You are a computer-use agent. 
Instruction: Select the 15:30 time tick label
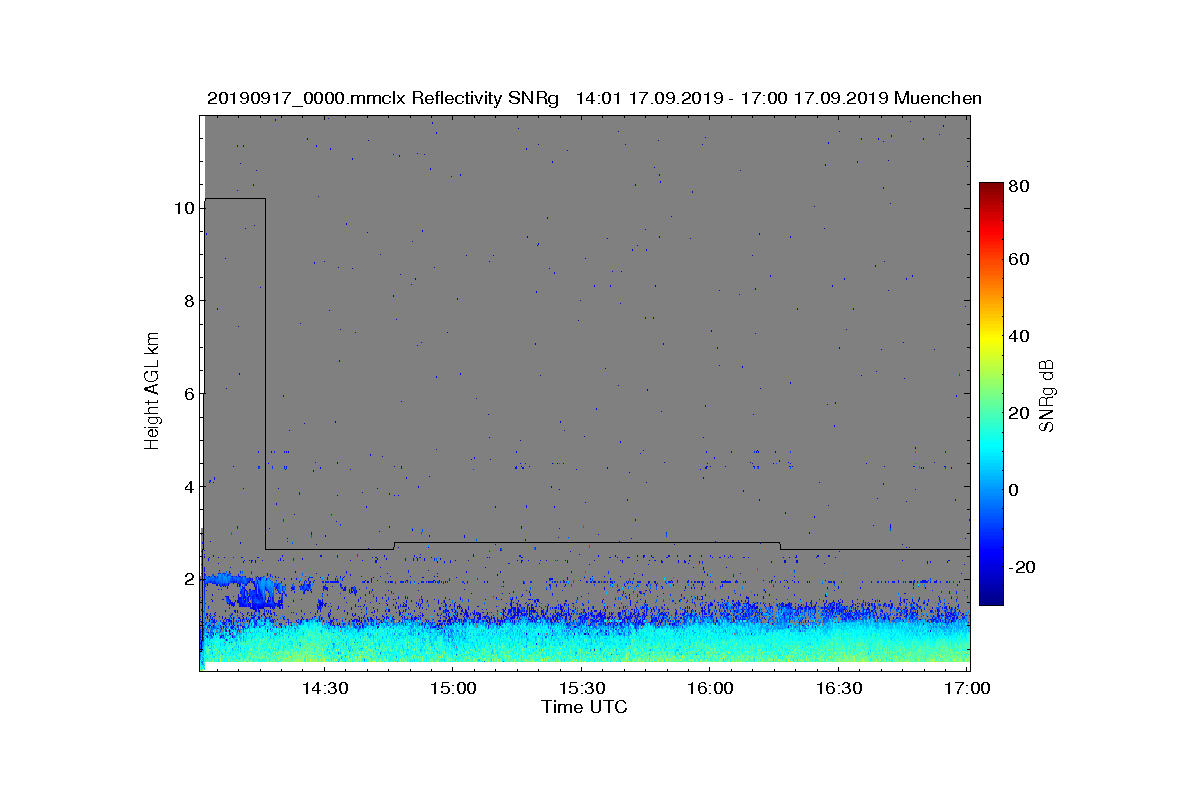pos(582,689)
